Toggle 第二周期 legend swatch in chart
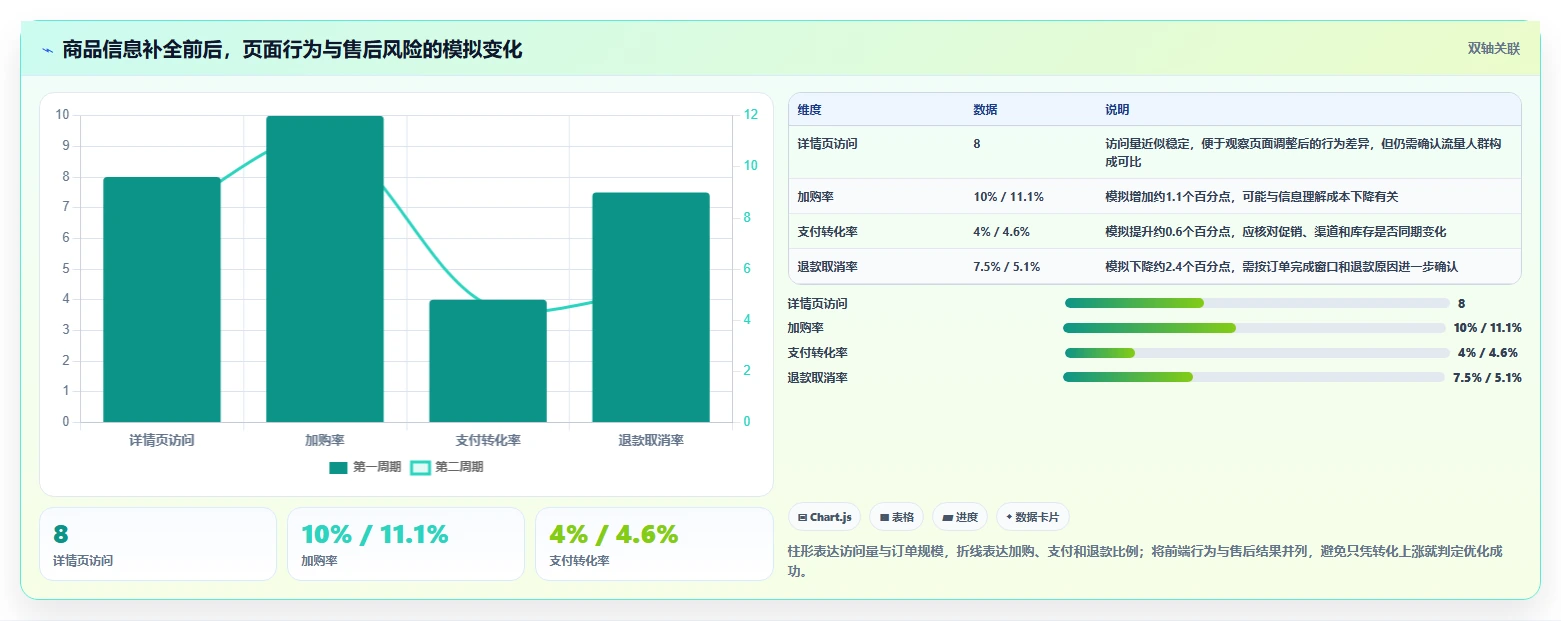Image resolution: width=1561 pixels, height=621 pixels. 420,467
